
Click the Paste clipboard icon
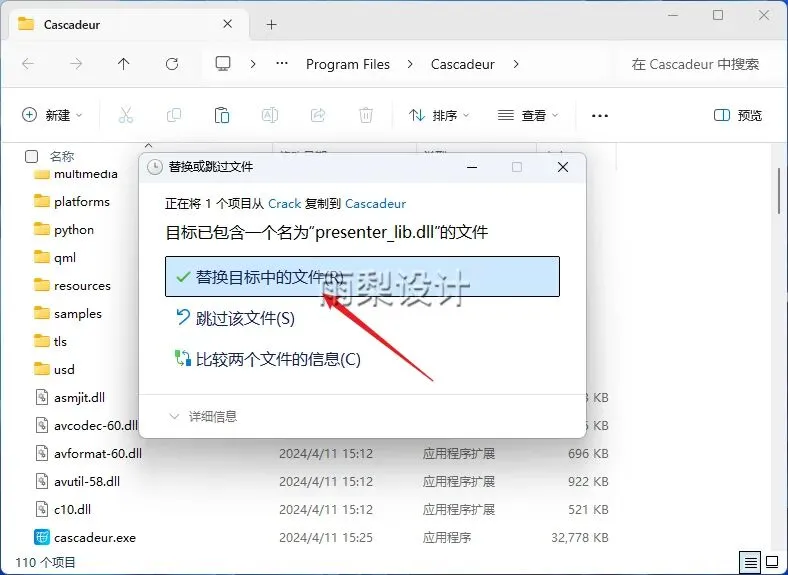222,115
